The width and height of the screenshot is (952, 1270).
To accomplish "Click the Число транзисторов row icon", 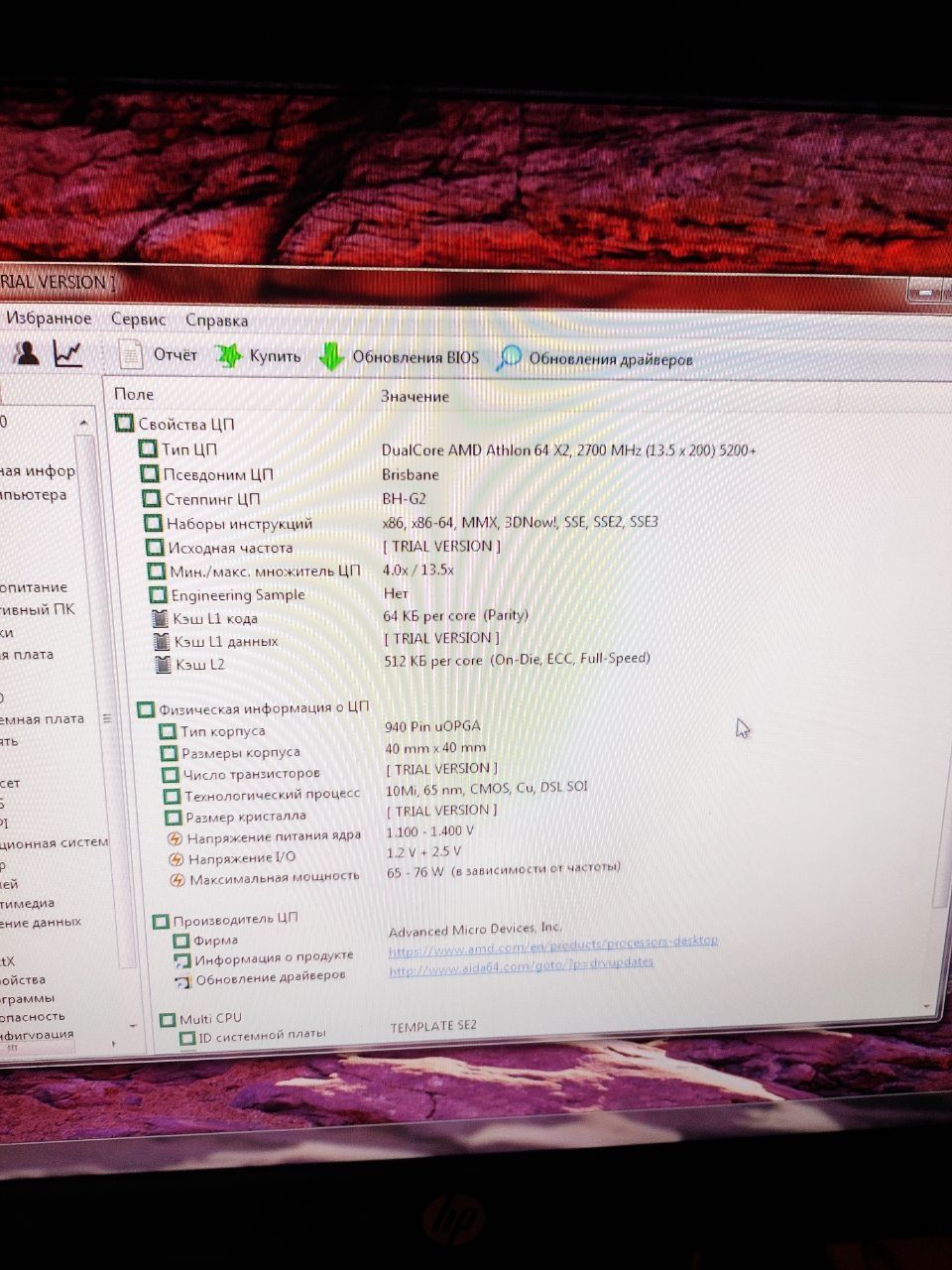I will tap(172, 774).
